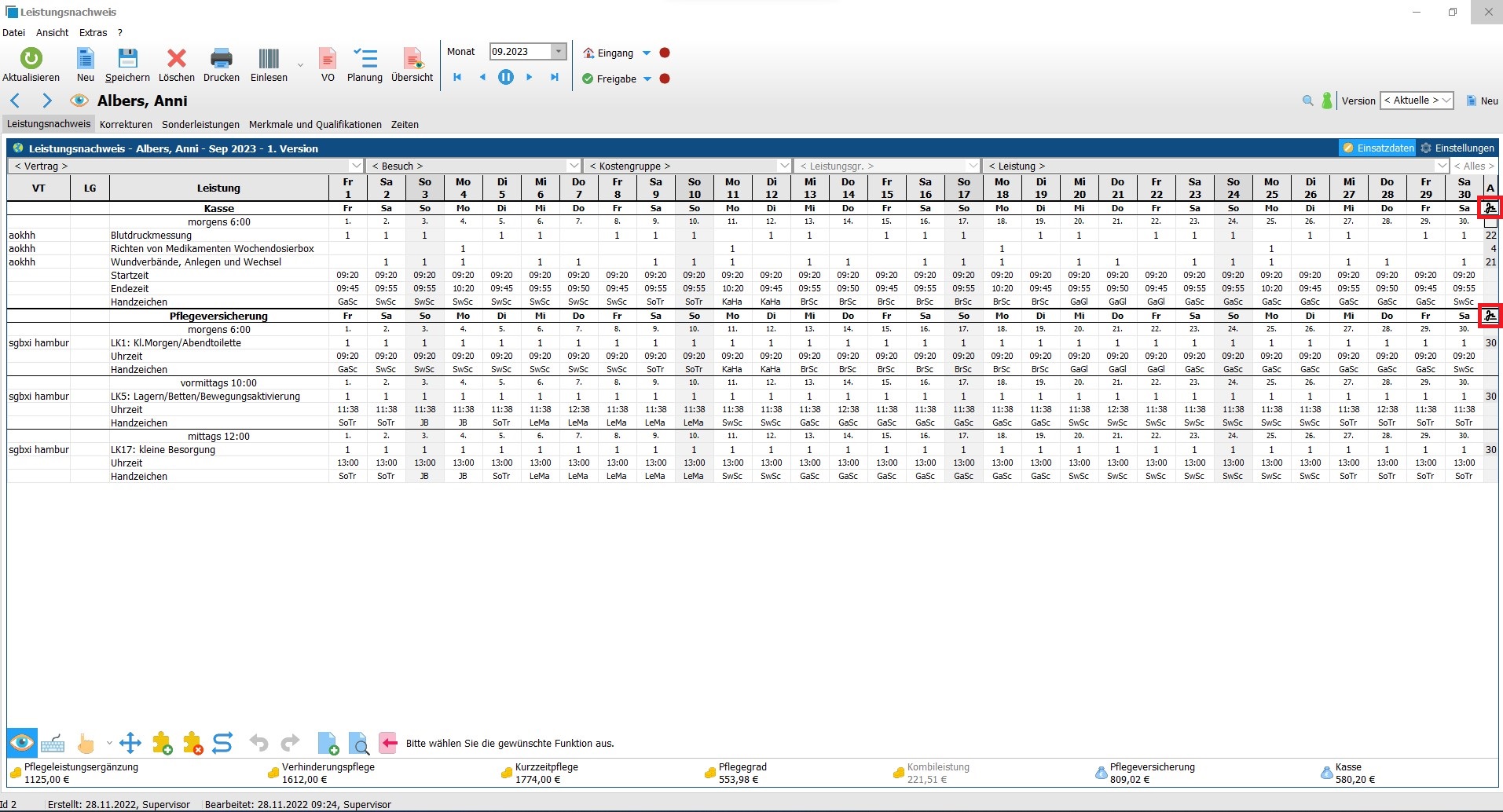This screenshot has height=812, width=1503.
Task: Open the Übersicht overview icon
Action: click(x=413, y=58)
